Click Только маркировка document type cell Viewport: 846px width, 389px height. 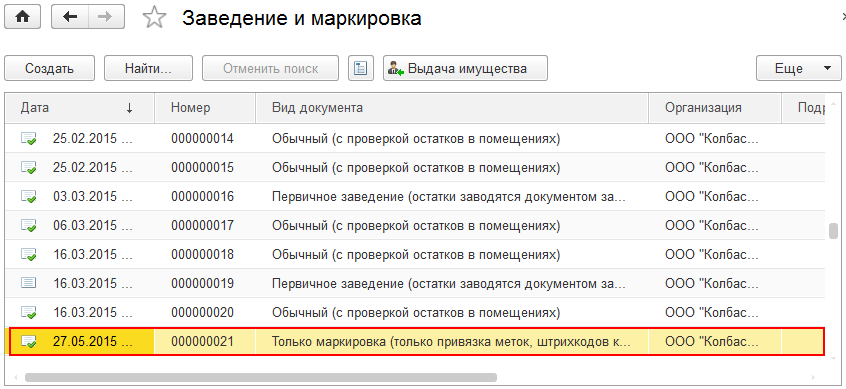pos(452,341)
